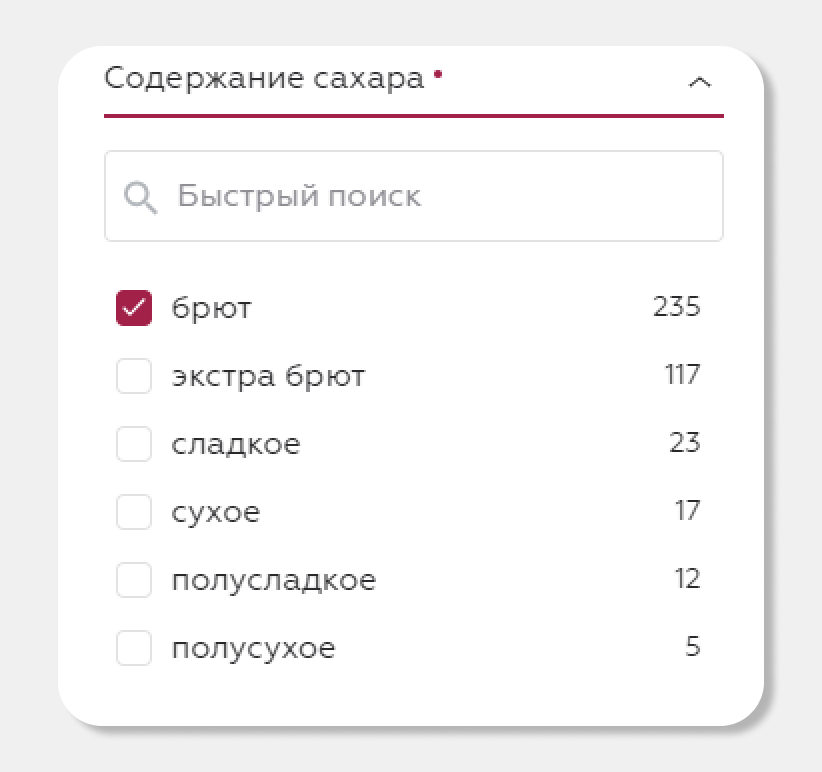
Task: Click the сладкое option text
Action: [237, 443]
